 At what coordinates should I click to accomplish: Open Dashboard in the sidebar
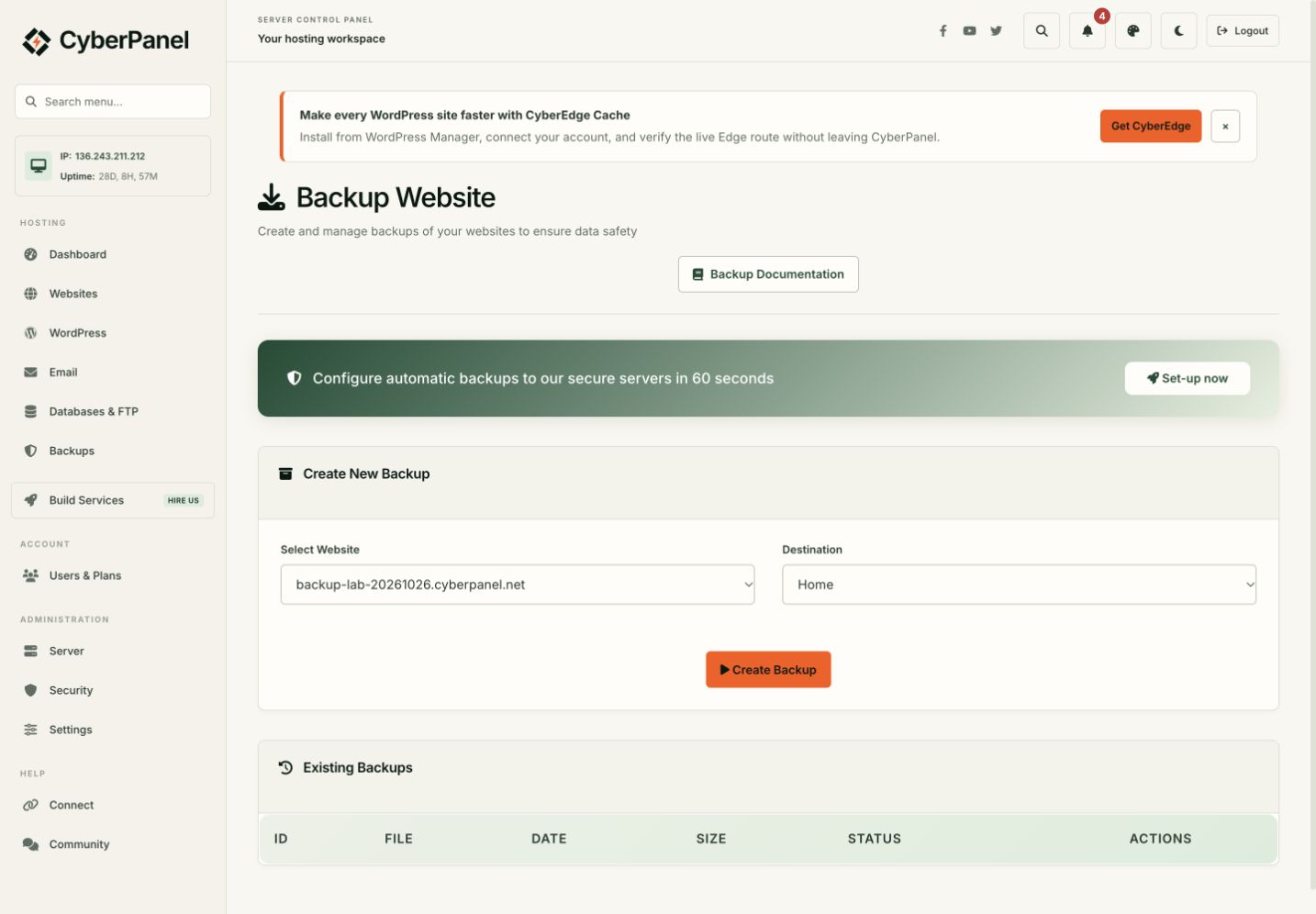point(113,254)
